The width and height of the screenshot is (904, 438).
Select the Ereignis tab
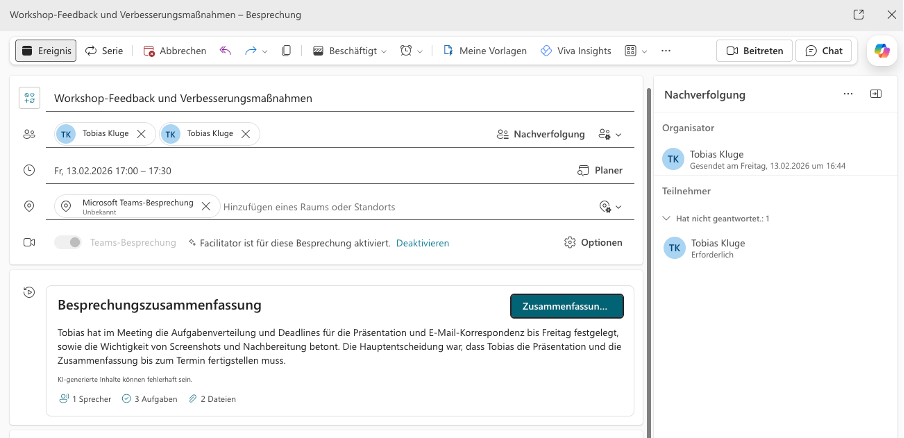[46, 51]
